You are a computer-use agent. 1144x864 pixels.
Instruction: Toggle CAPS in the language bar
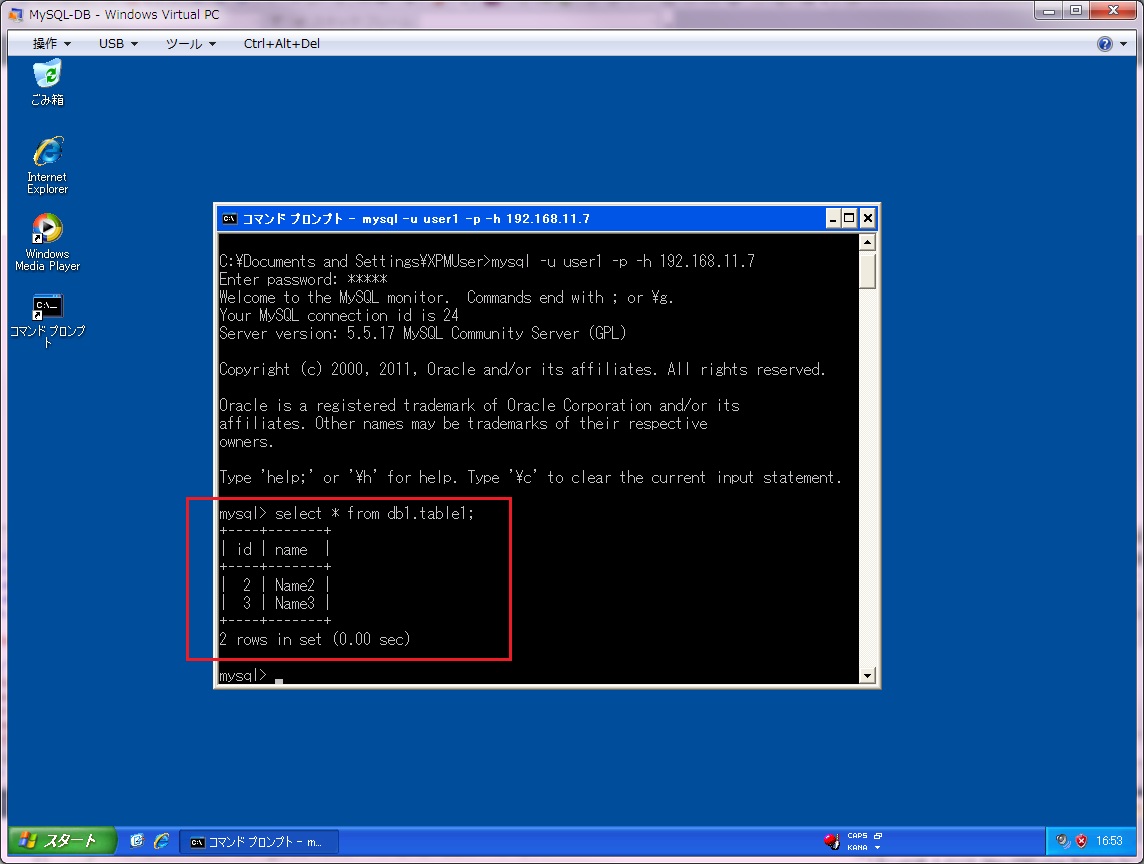[x=857, y=836]
